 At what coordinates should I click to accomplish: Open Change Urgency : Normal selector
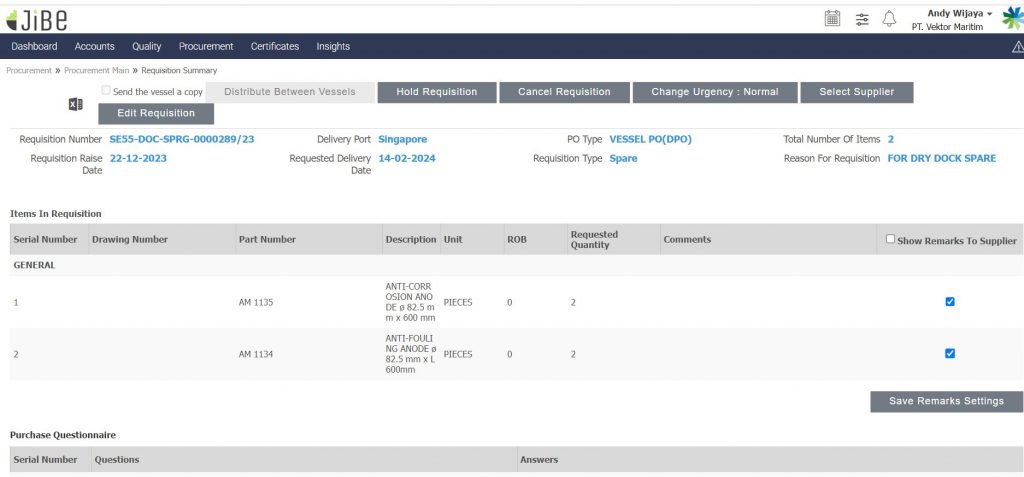tap(714, 92)
